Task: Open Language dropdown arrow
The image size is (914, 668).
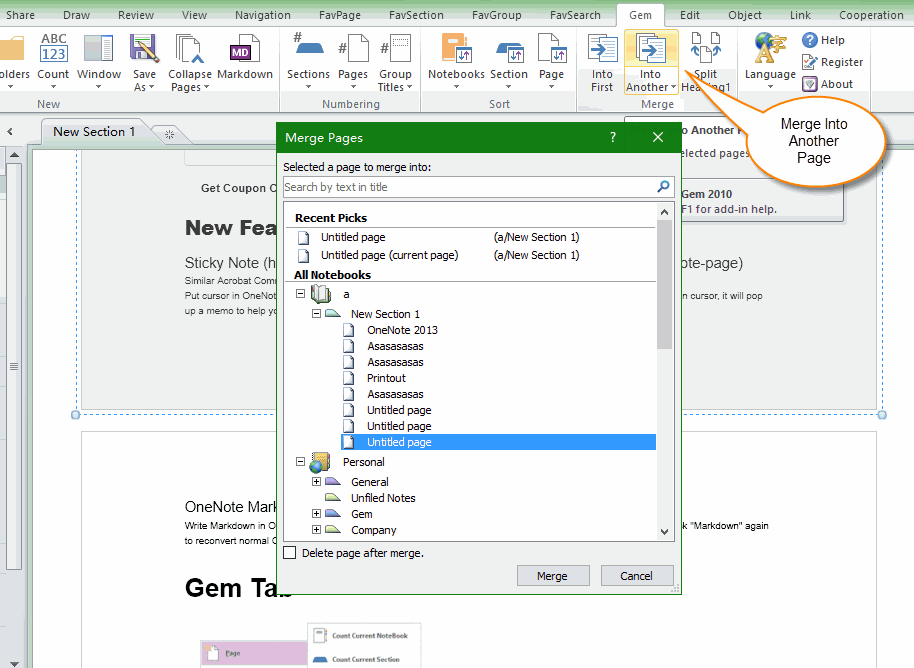Action: pyautogui.click(x=770, y=87)
